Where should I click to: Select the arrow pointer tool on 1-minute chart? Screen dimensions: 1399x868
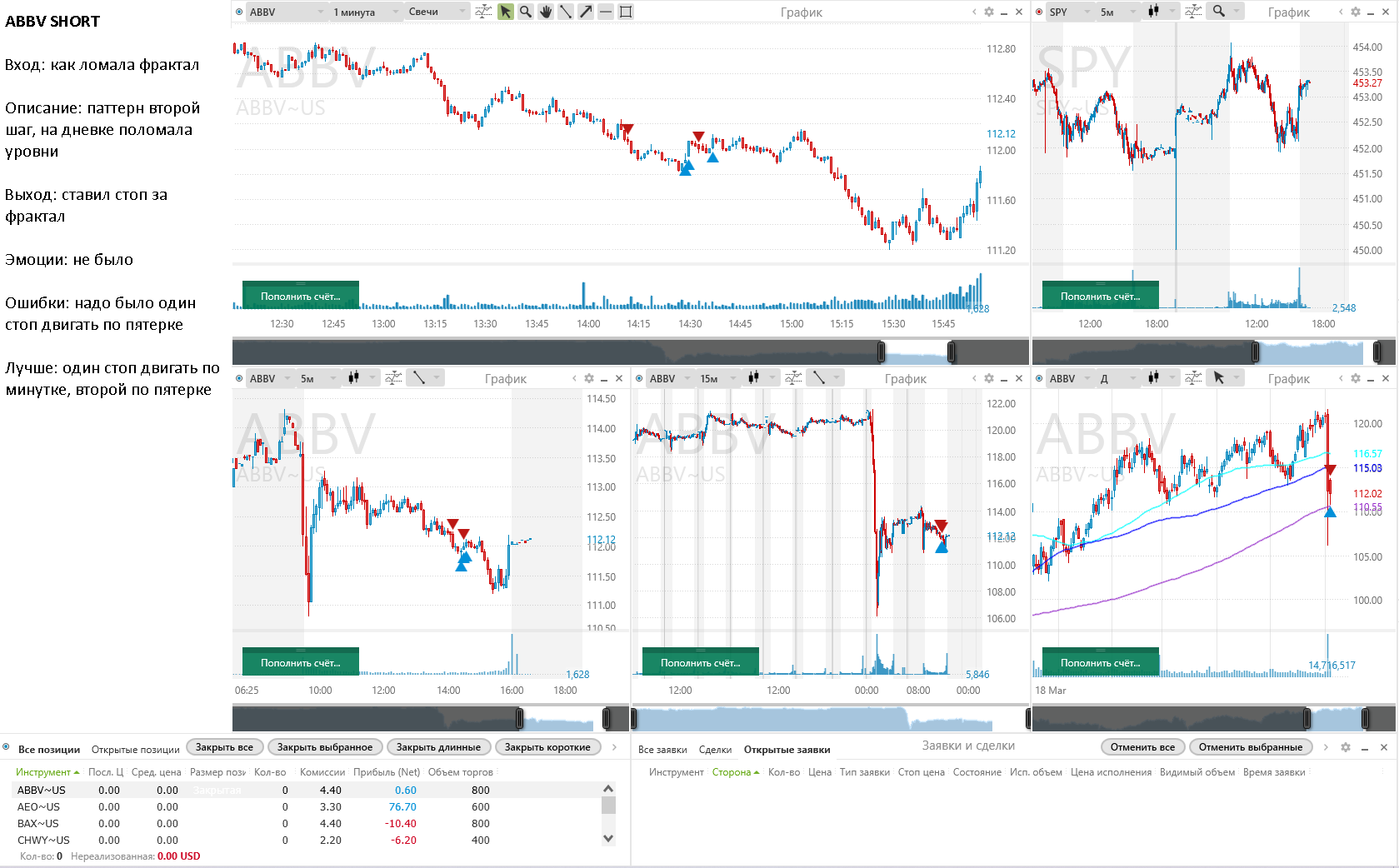(506, 12)
